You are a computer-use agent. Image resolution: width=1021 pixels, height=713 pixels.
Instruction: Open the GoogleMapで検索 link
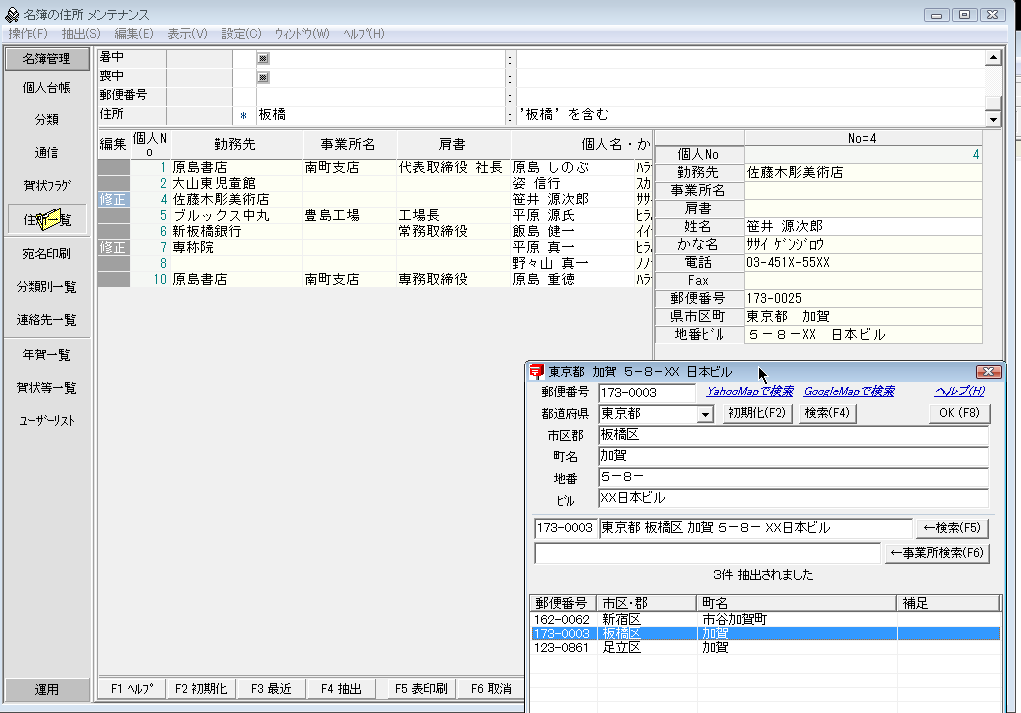tap(848, 391)
